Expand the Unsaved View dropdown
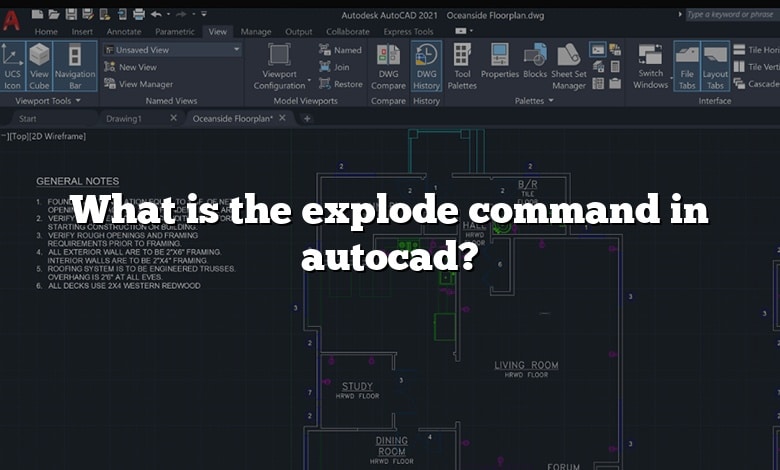Screen dimensions: 780x470 point(236,49)
